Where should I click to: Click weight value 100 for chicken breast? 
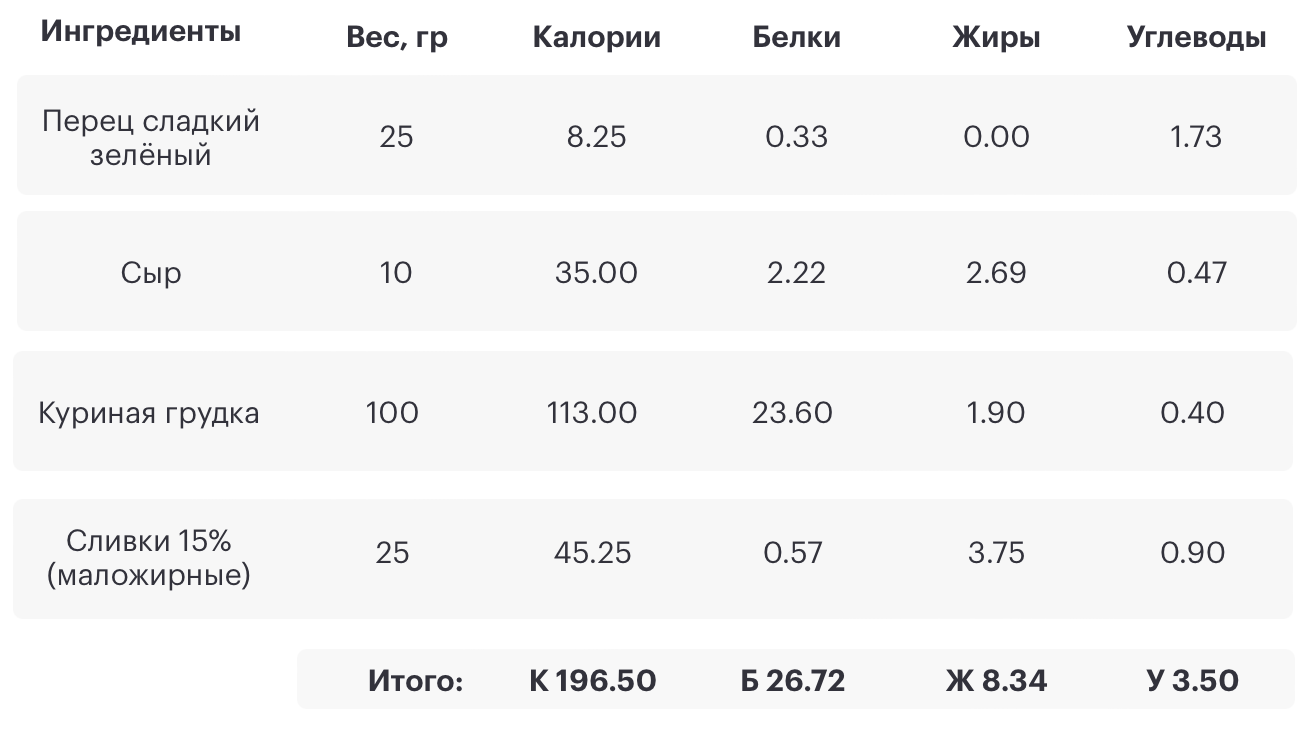pyautogui.click(x=393, y=412)
